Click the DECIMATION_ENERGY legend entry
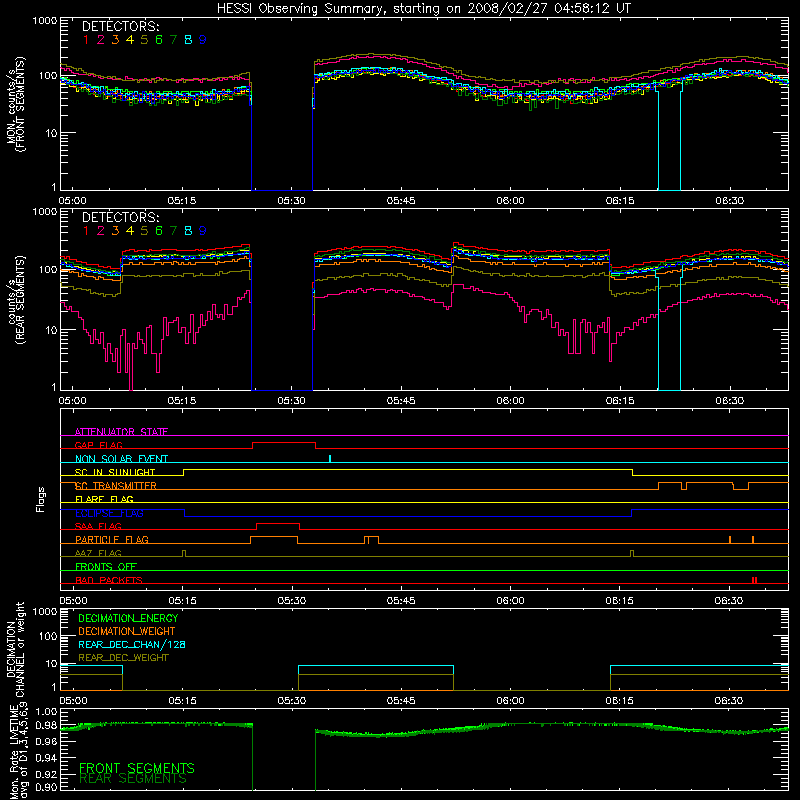Image resolution: width=800 pixels, height=800 pixels. [128, 618]
